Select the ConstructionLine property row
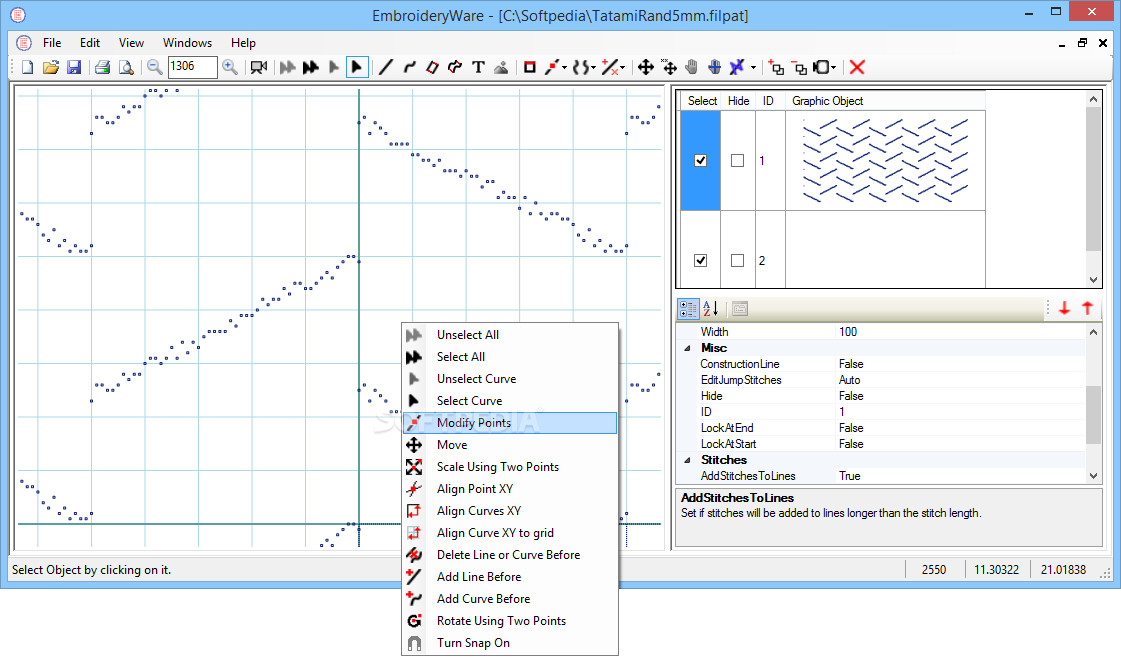 tap(881, 364)
